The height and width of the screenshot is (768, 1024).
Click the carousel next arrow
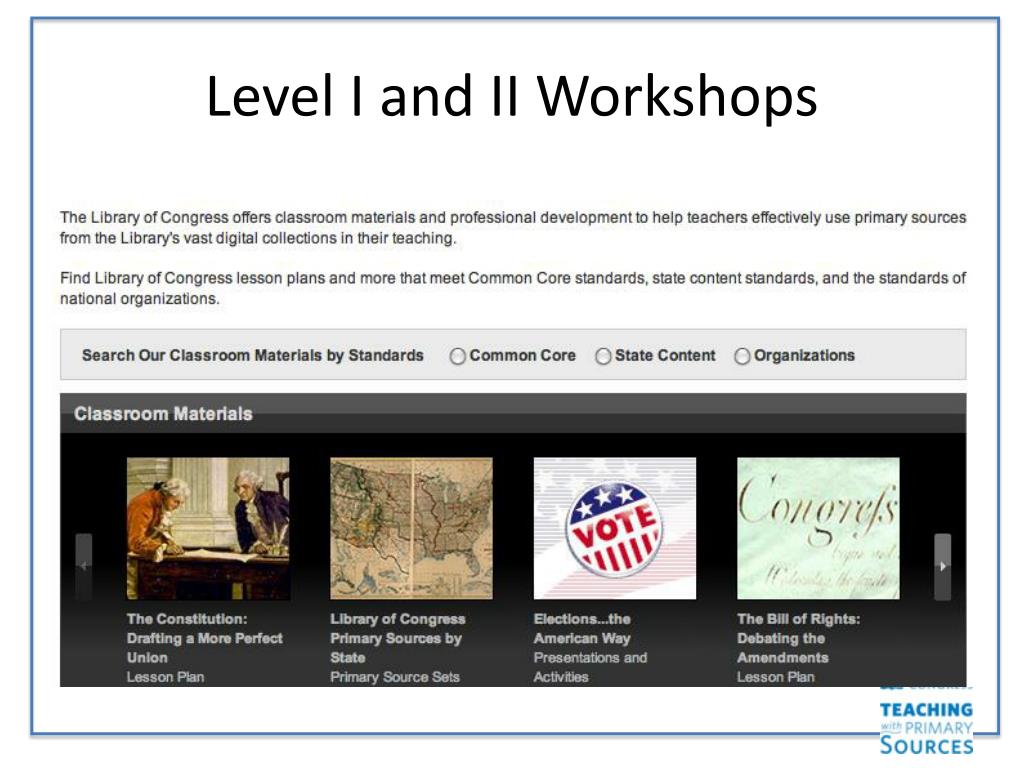pos(942,566)
